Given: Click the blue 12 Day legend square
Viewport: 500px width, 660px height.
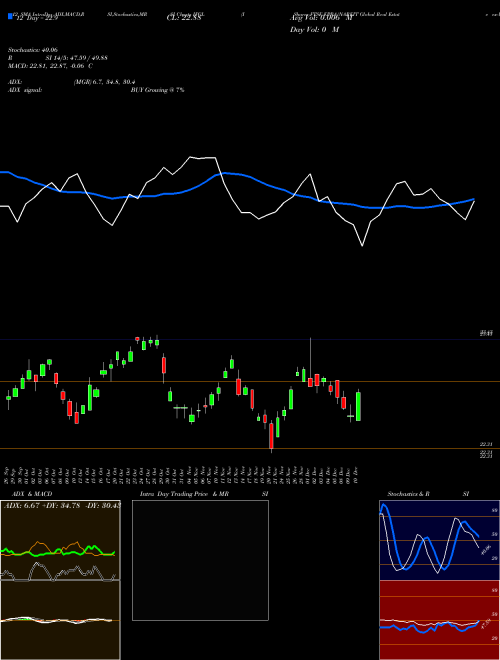Looking at the screenshot, I should (x=11, y=16).
